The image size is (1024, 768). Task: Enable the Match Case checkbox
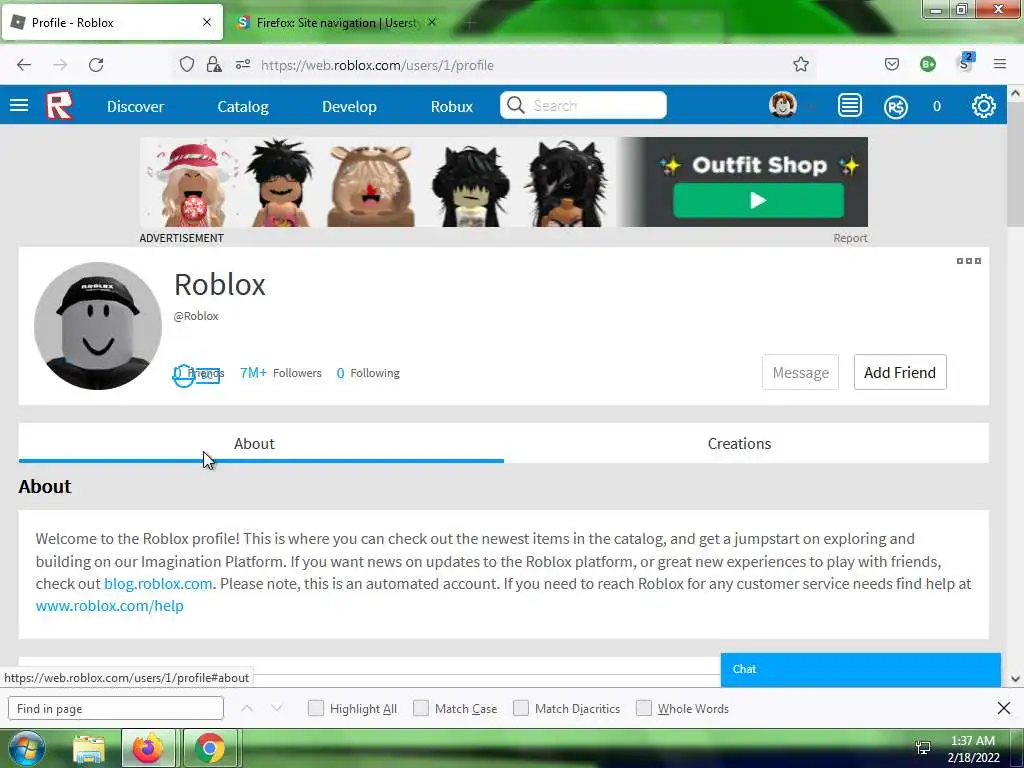(x=421, y=708)
